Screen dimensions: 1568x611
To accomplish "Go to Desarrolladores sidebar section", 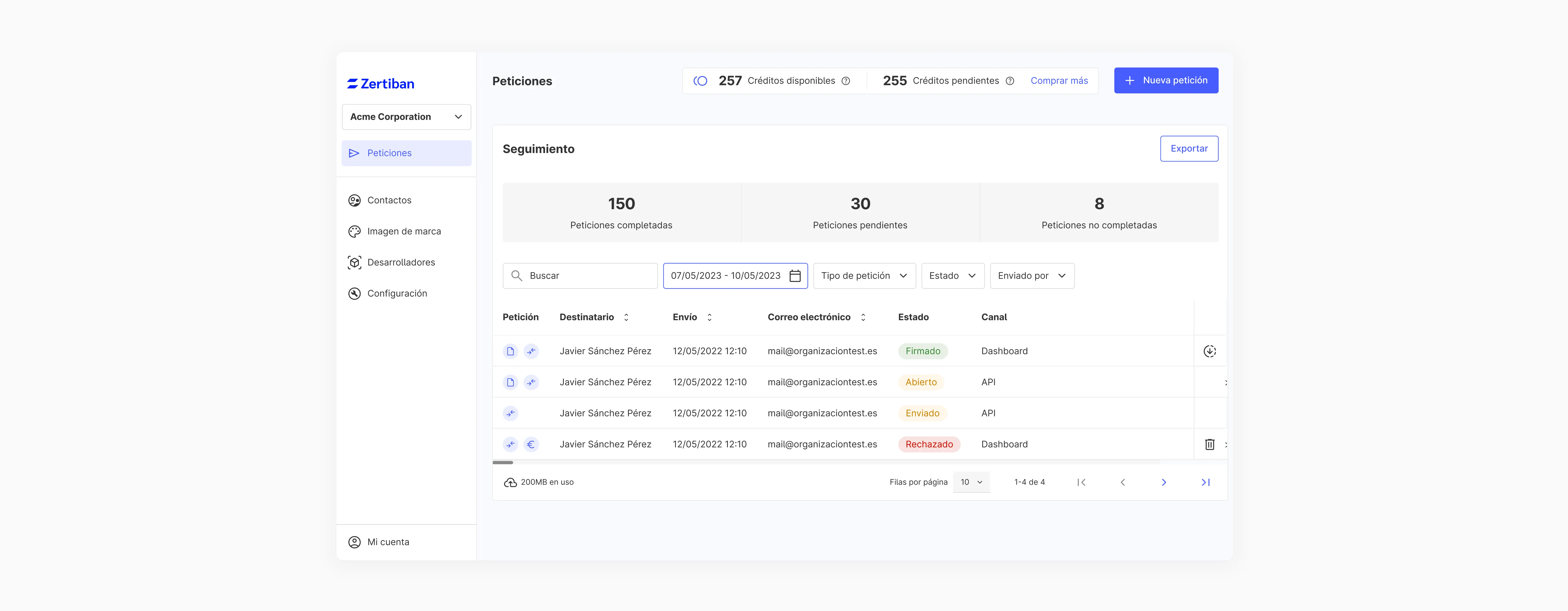I will pyautogui.click(x=401, y=263).
